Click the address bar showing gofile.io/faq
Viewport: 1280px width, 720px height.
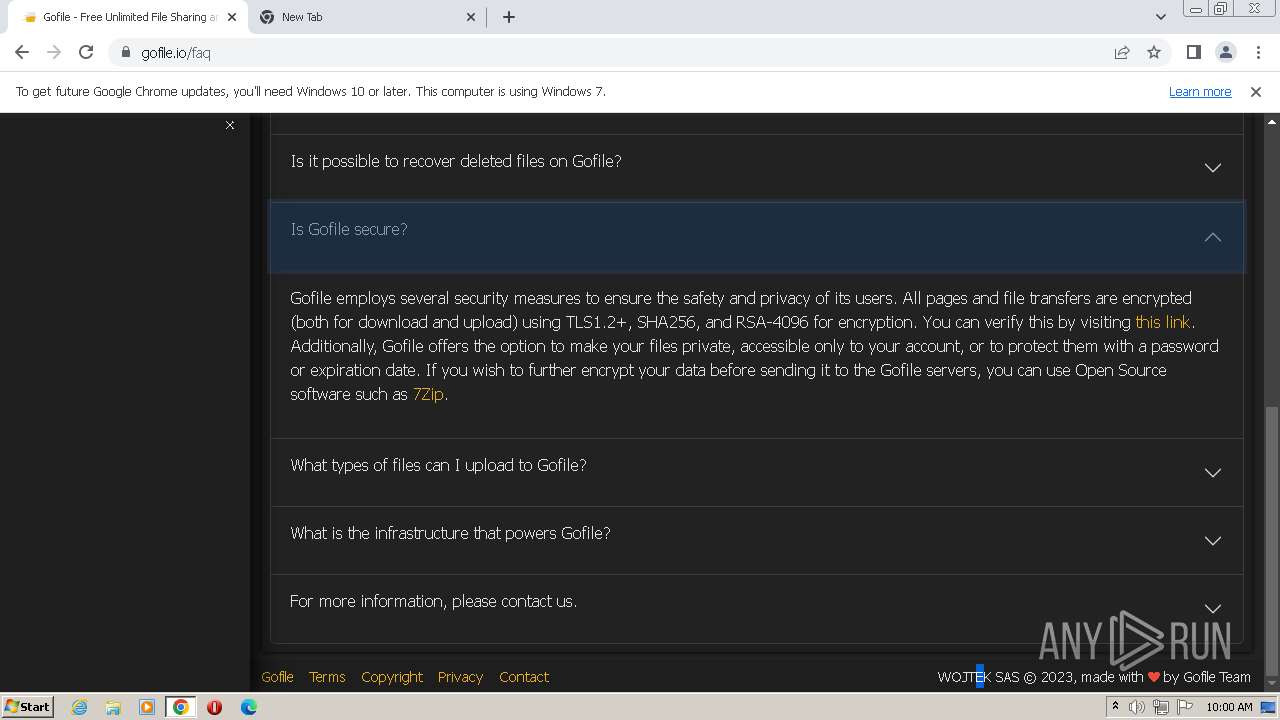point(610,52)
